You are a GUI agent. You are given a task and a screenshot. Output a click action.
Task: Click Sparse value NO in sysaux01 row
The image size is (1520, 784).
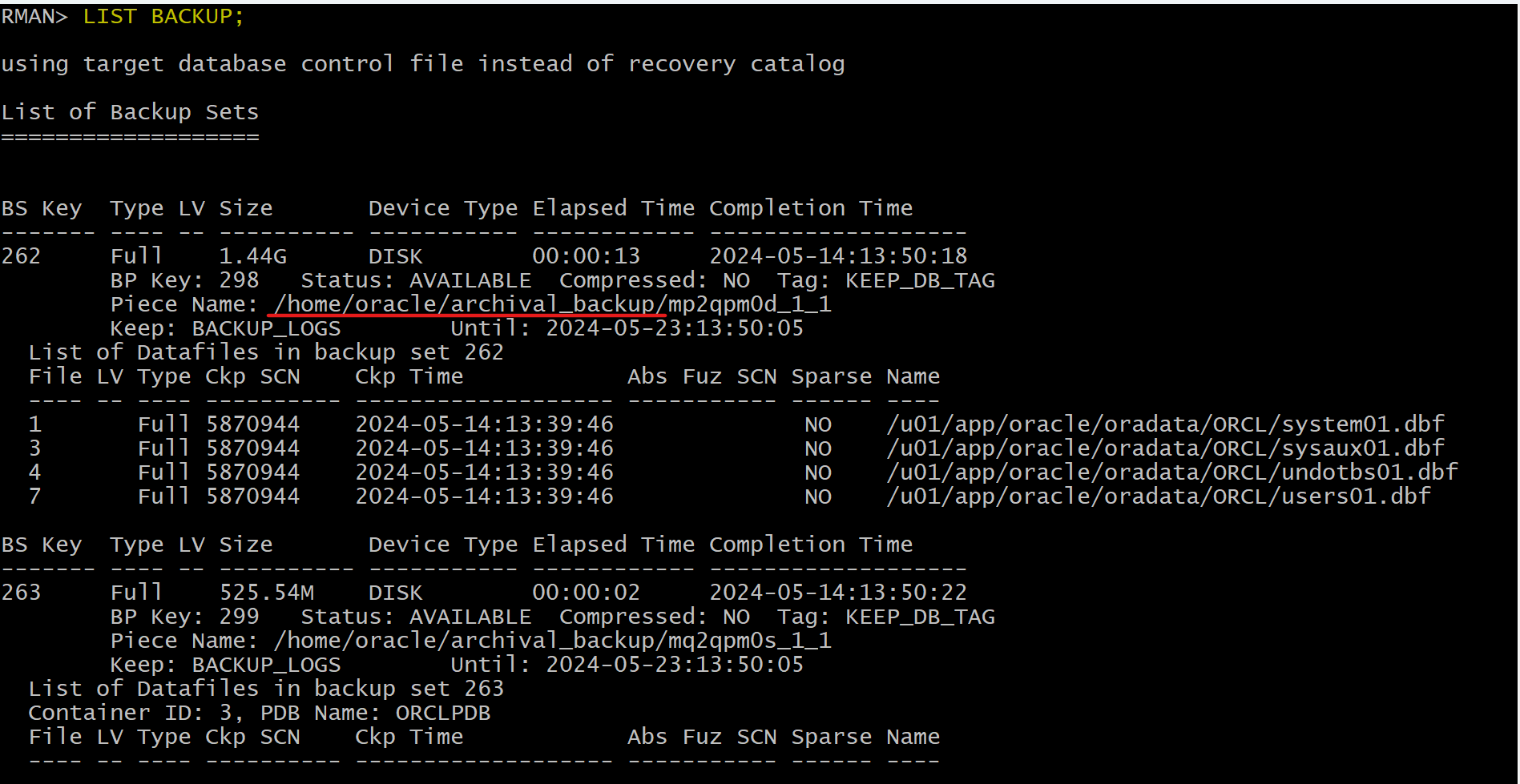tap(818, 448)
